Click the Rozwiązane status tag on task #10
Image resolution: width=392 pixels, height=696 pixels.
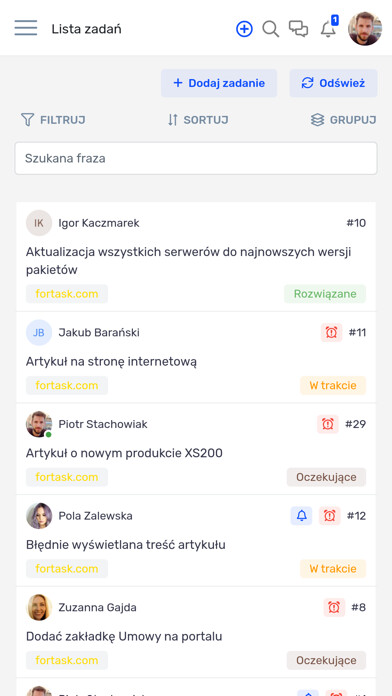coord(325,294)
